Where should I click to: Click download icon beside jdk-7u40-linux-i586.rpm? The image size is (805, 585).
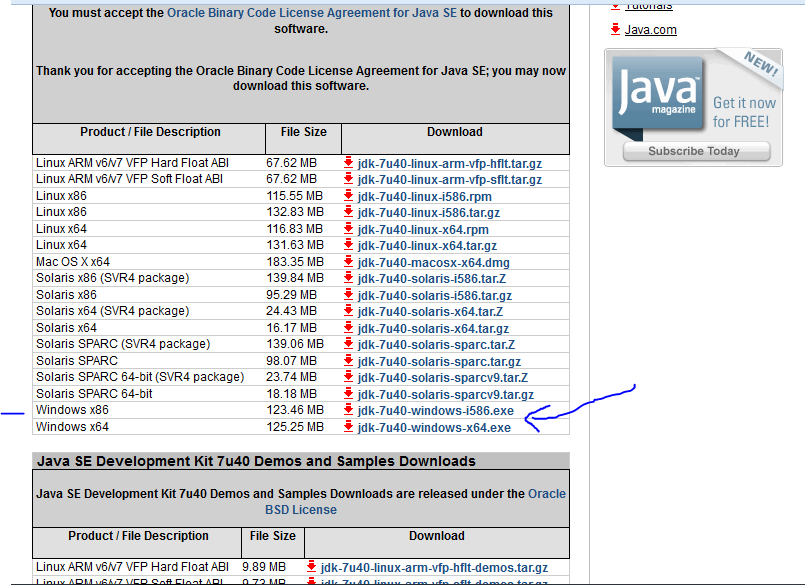(x=348, y=196)
